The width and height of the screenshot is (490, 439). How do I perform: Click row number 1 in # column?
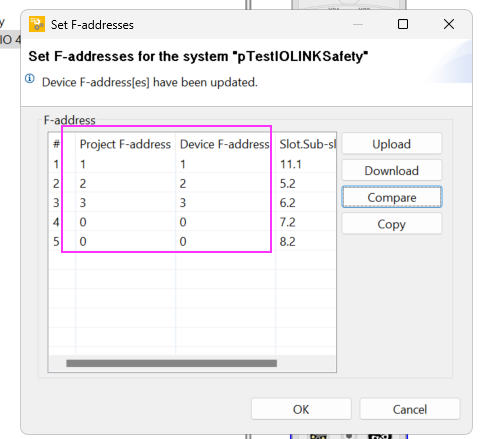[x=56, y=164]
